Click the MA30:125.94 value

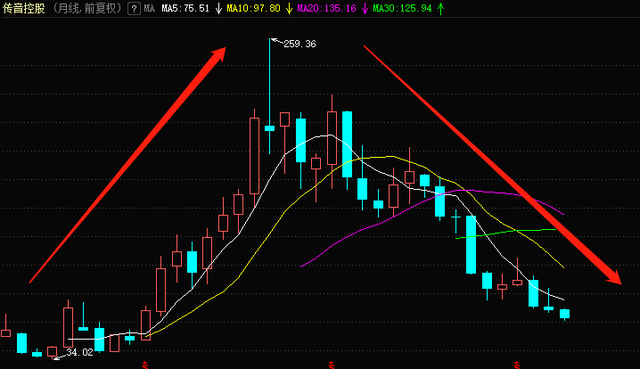click(402, 8)
